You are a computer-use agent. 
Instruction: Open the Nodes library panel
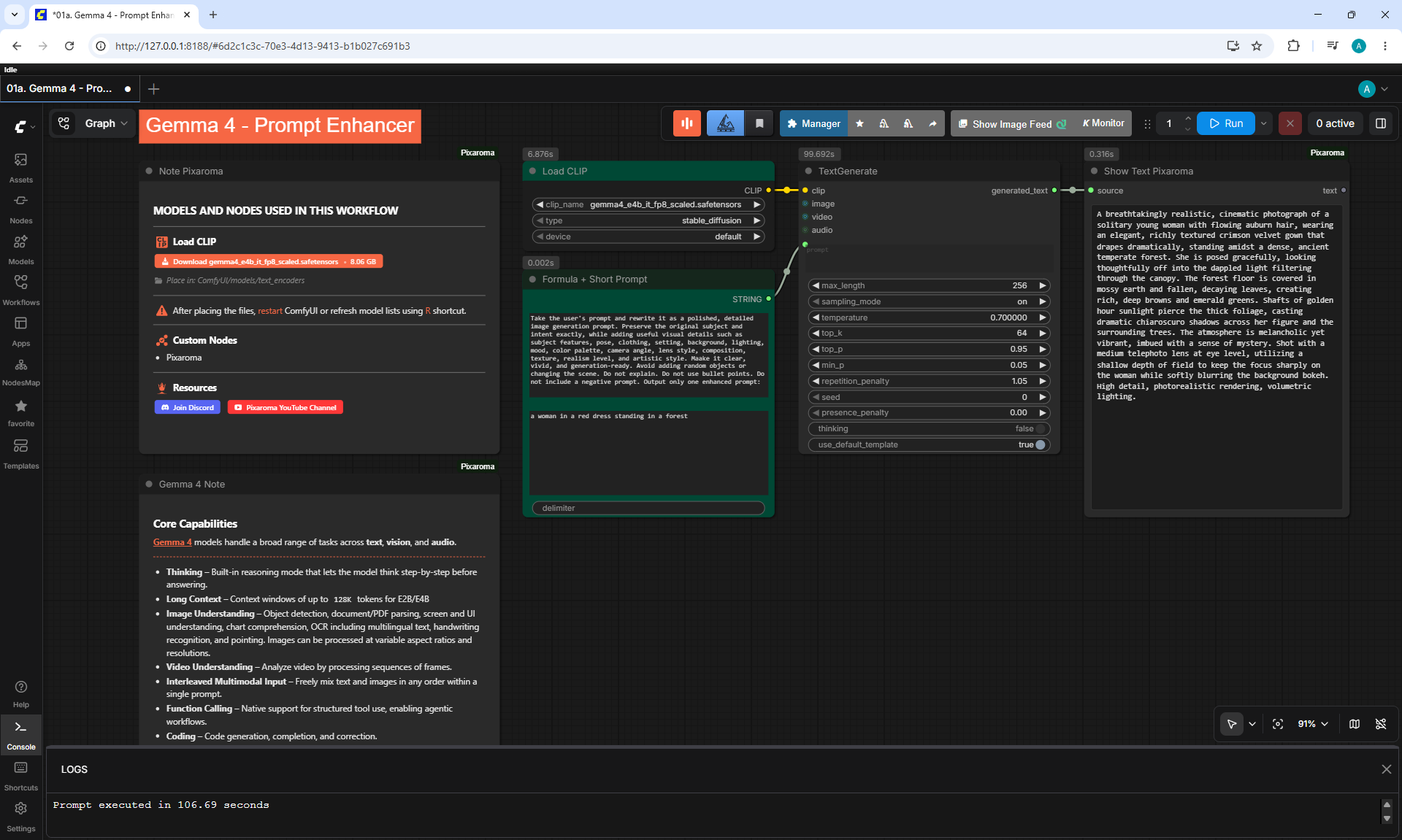[x=21, y=208]
